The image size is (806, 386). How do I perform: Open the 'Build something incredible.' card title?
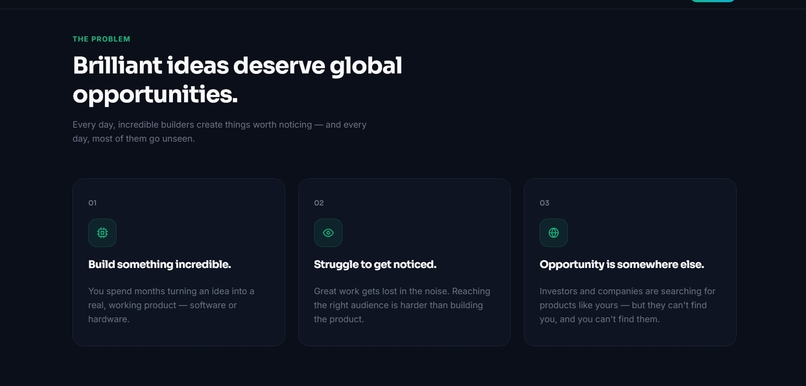(x=159, y=264)
